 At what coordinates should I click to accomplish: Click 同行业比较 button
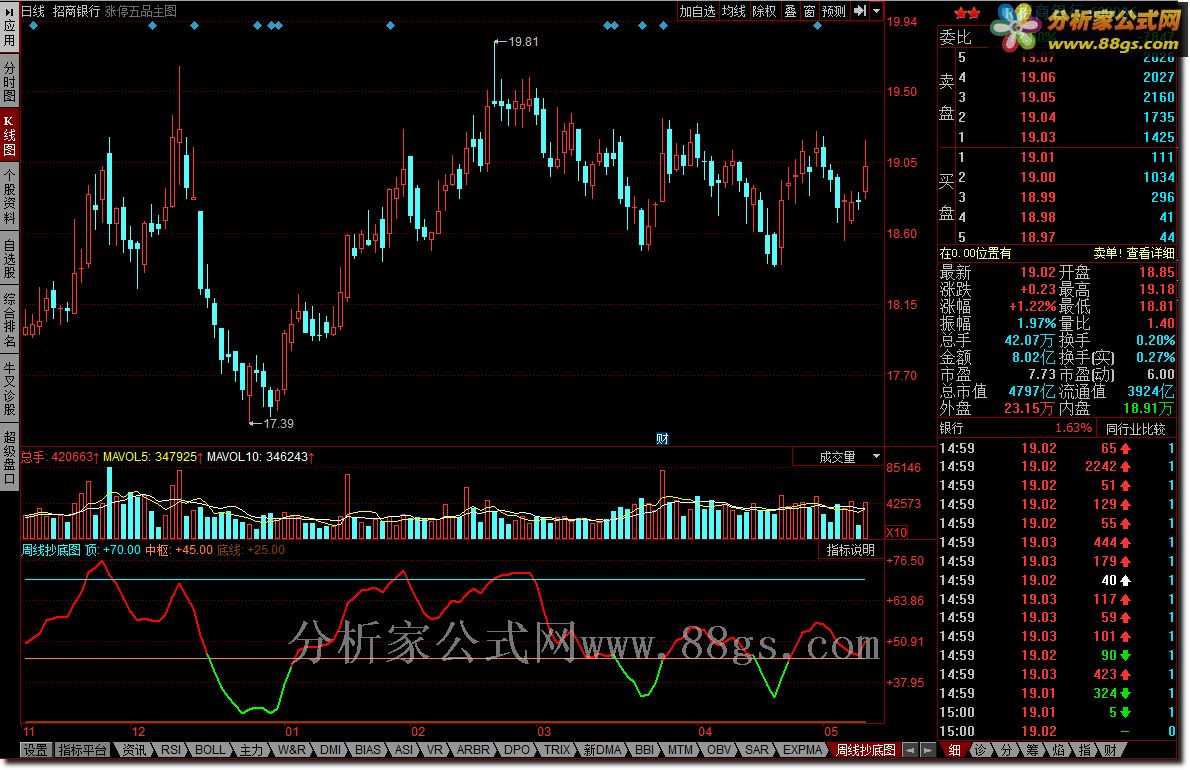click(1135, 429)
